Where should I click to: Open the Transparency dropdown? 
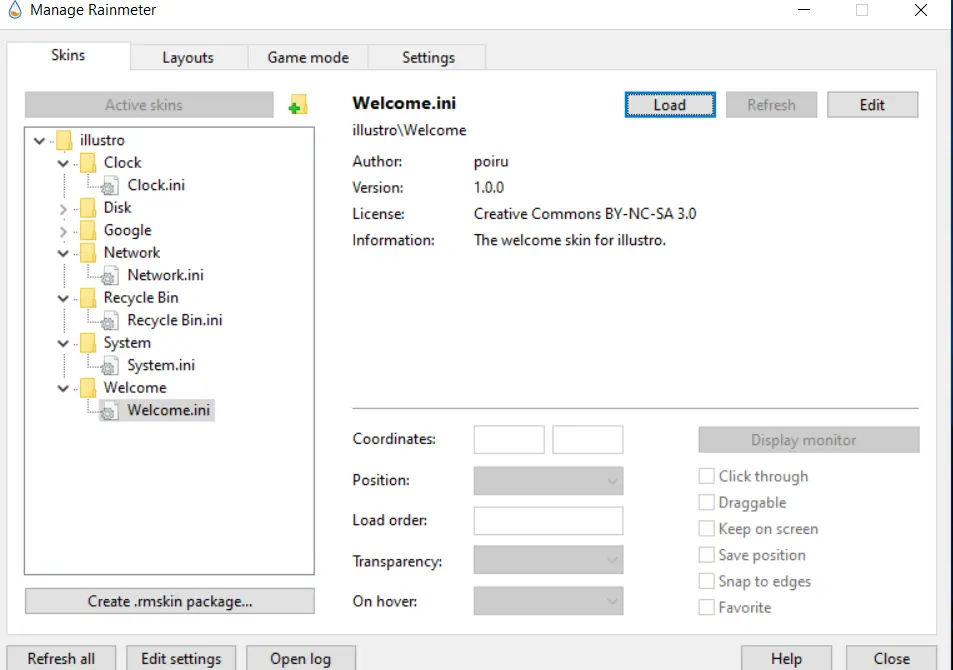pyautogui.click(x=548, y=559)
